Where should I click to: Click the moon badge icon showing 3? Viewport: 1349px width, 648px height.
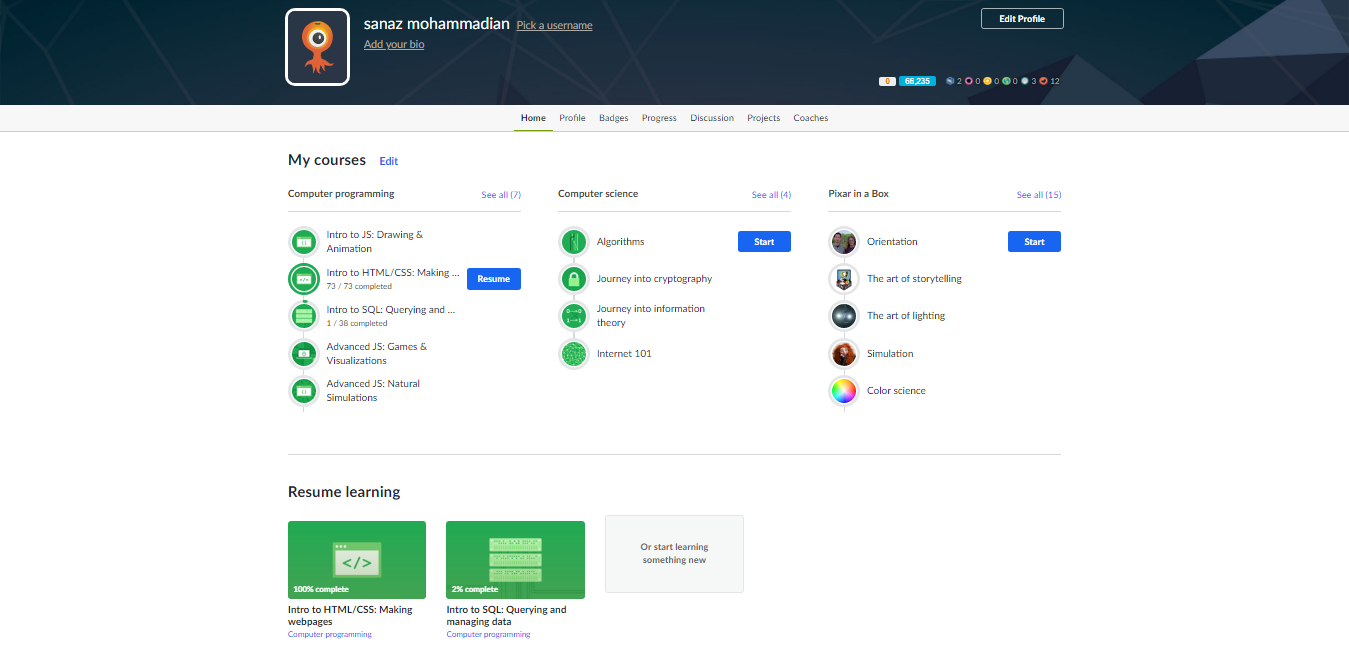[x=1025, y=81]
